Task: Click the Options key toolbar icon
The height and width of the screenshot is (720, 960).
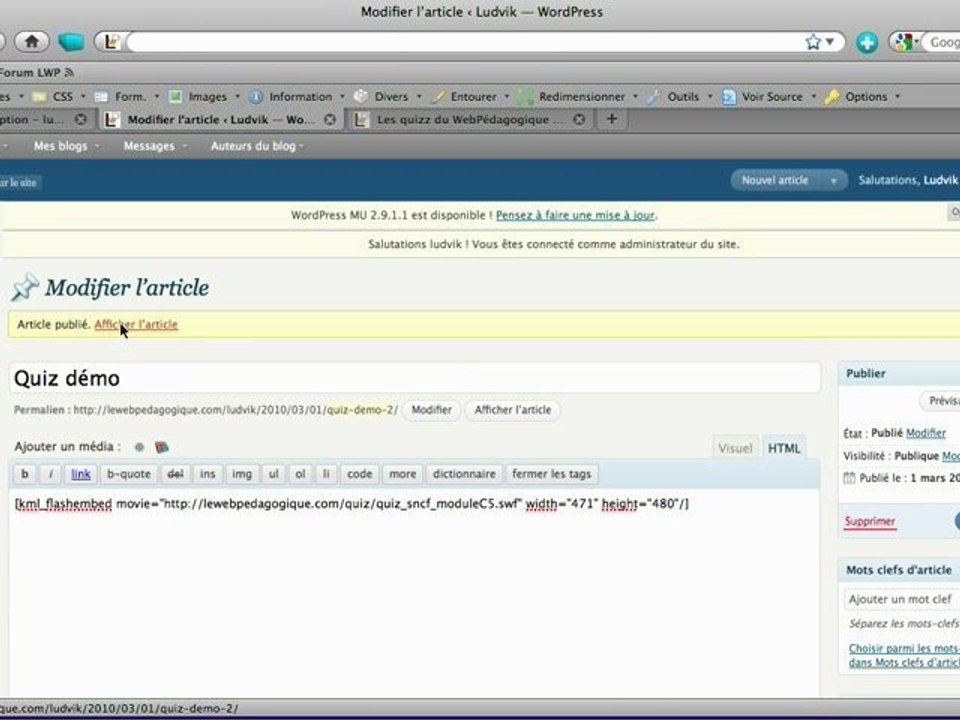Action: tap(831, 96)
